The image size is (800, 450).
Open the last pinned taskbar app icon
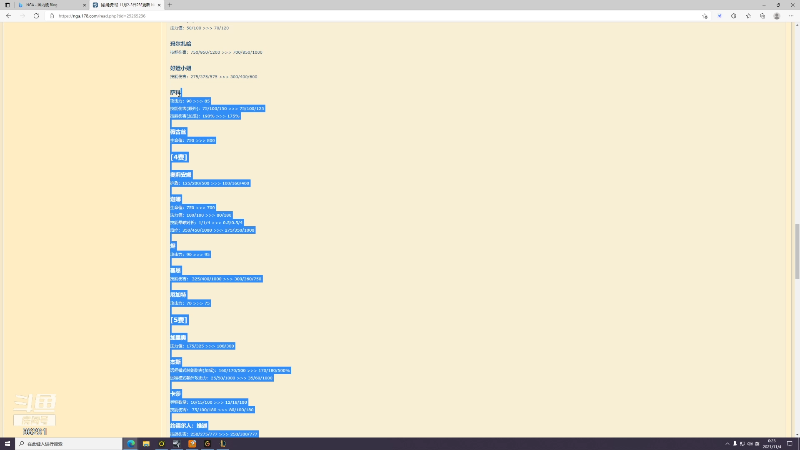click(x=222, y=444)
